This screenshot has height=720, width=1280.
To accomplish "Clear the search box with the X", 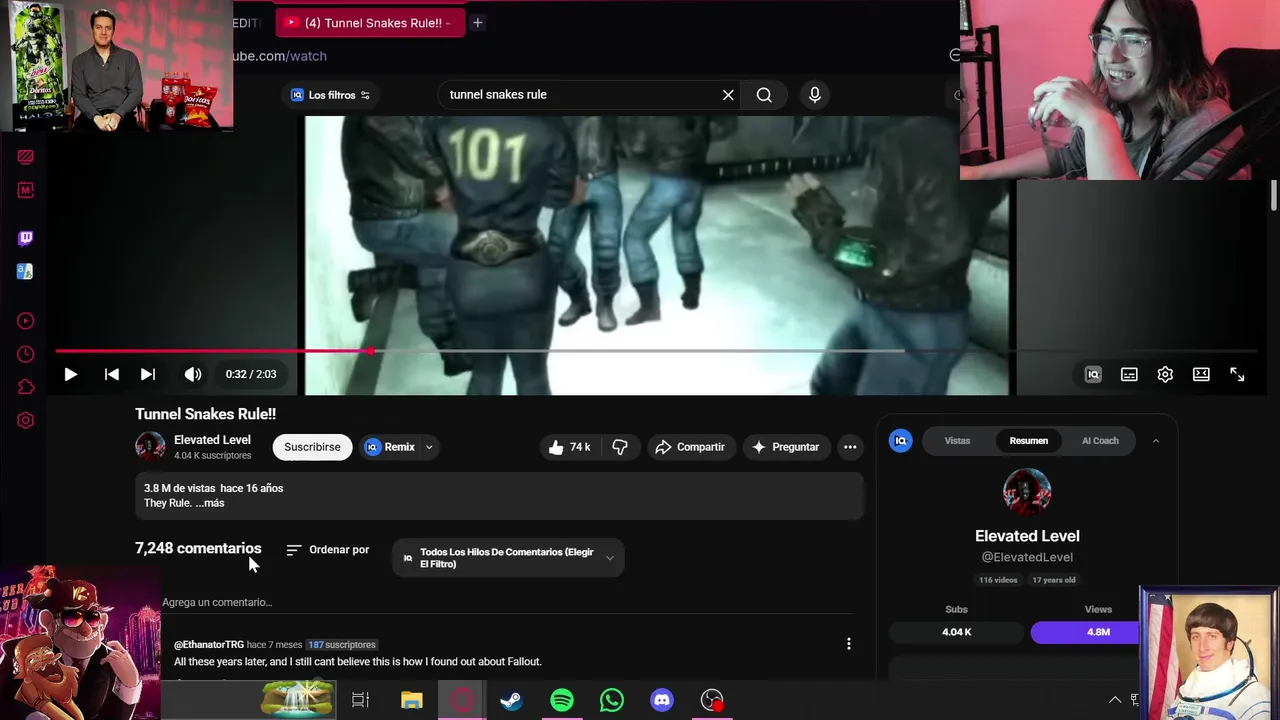I will coord(728,95).
